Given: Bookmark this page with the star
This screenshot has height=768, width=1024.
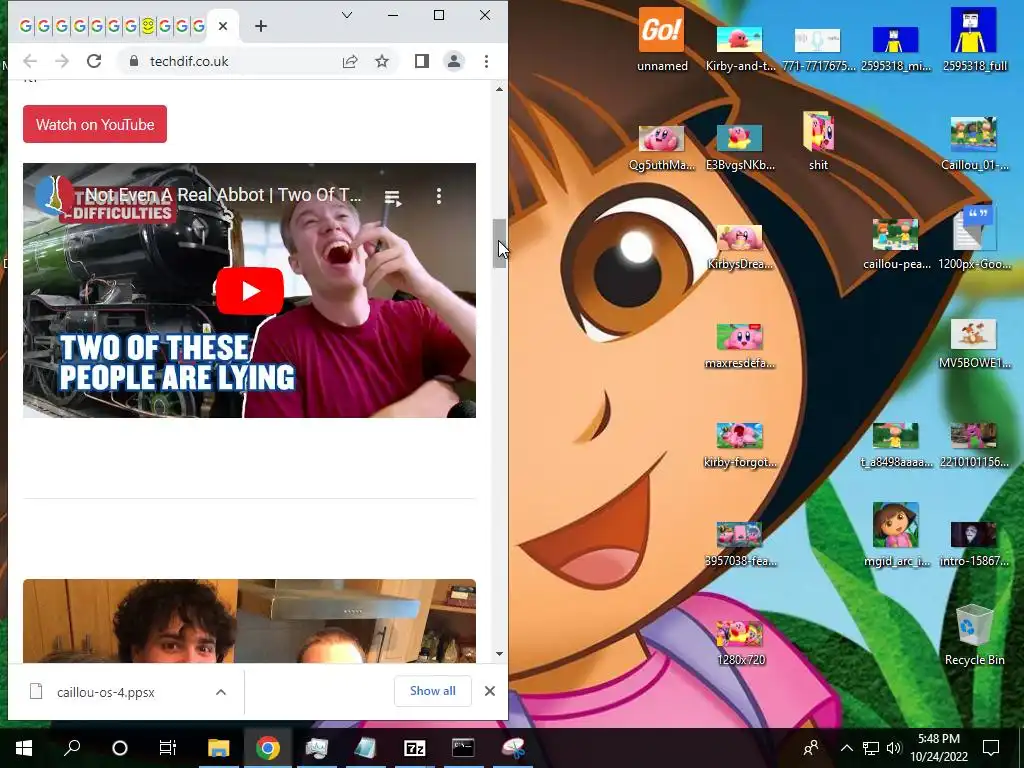Looking at the screenshot, I should [x=382, y=61].
